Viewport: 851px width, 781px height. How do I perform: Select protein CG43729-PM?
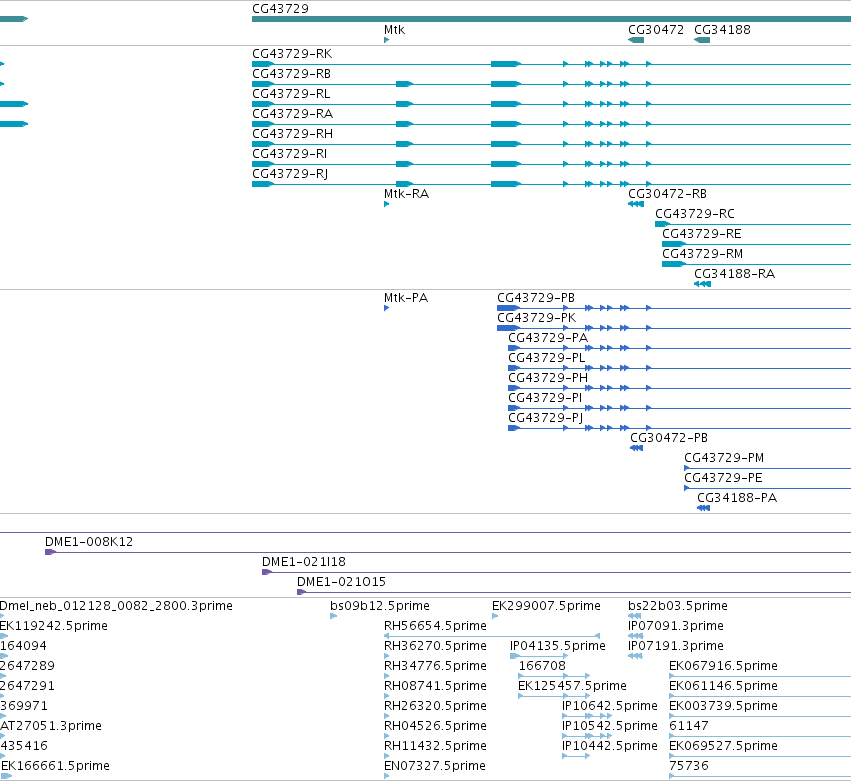[x=724, y=458]
